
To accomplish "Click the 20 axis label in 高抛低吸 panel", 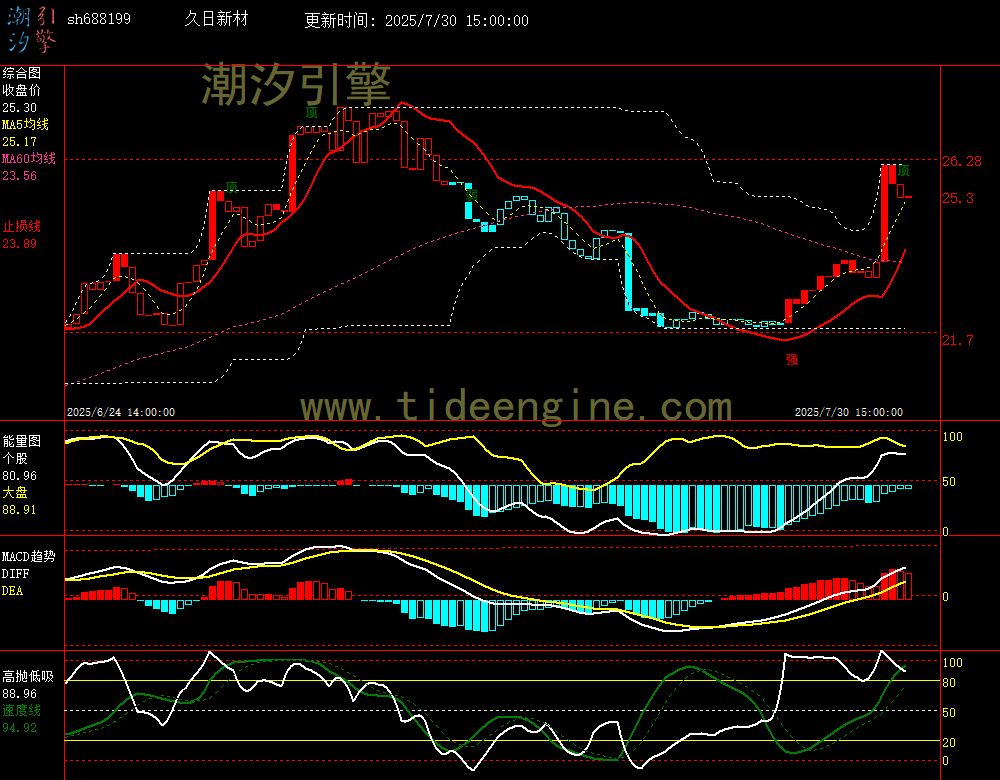I will (949, 742).
